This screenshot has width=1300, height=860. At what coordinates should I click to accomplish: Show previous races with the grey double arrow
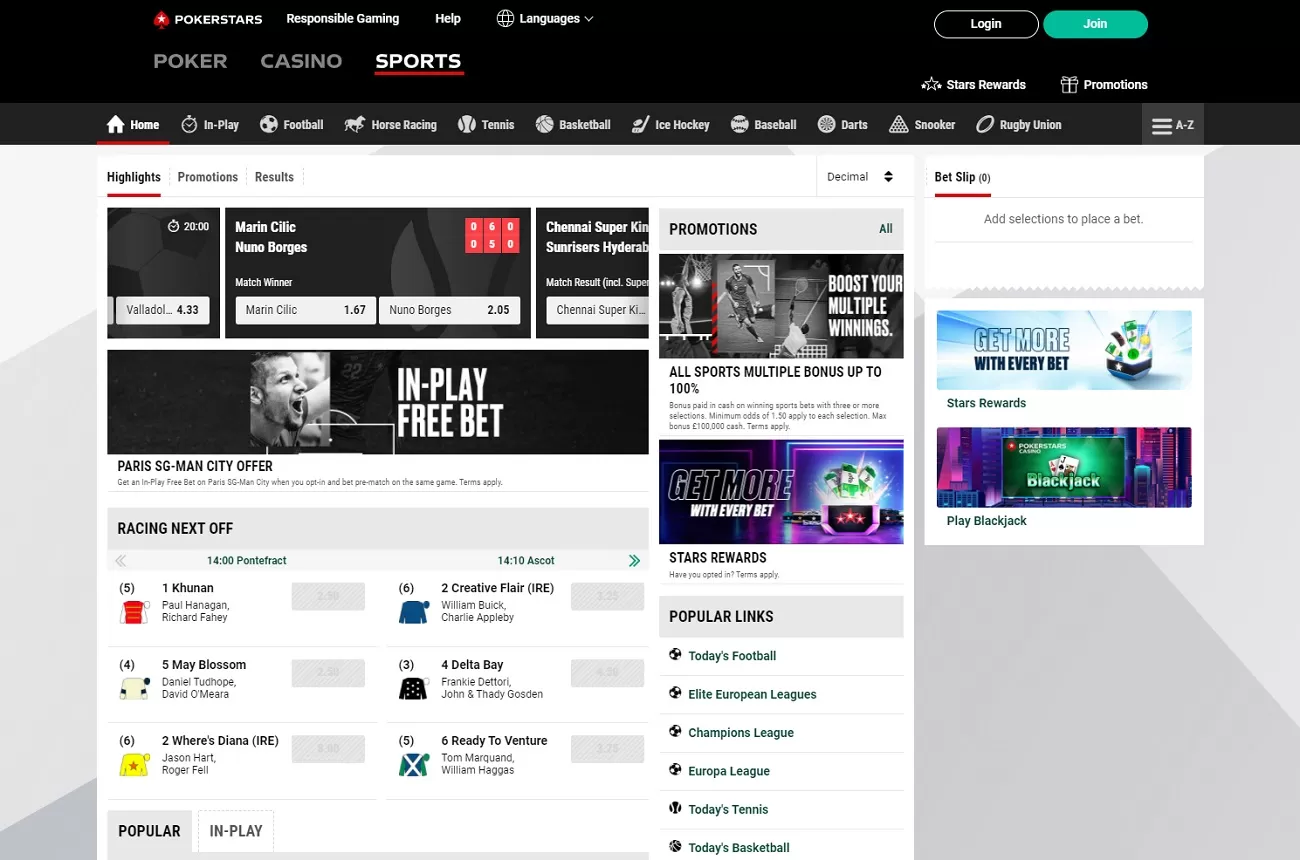[x=121, y=561]
